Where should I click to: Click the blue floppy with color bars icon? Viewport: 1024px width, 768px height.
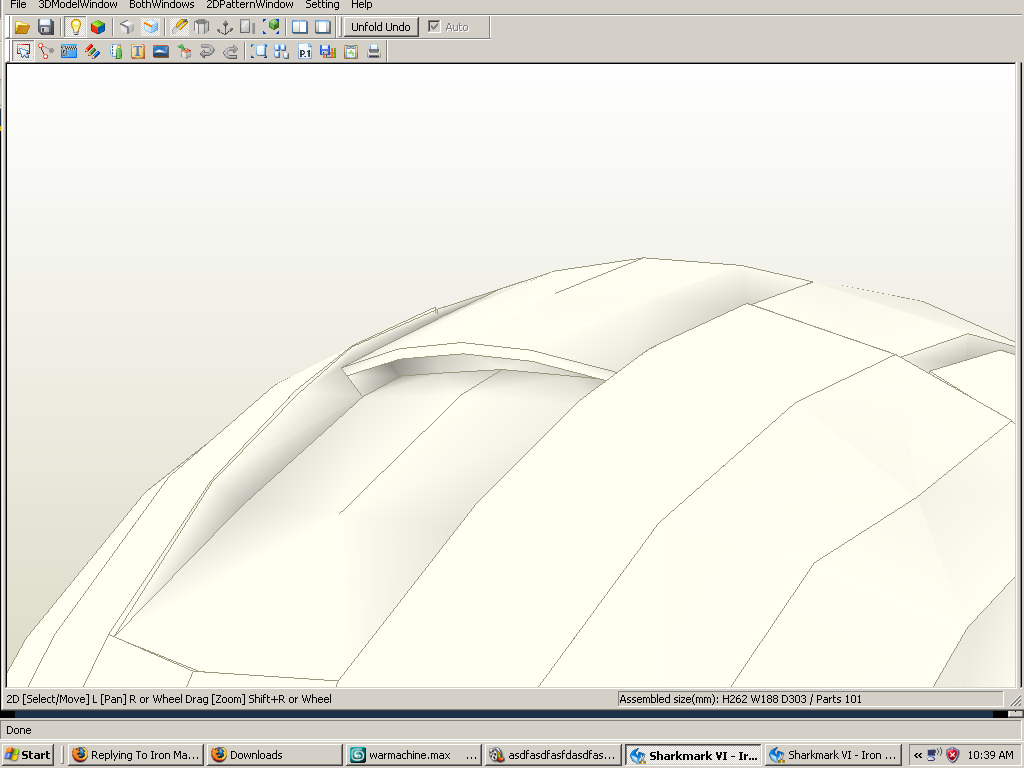(328, 52)
